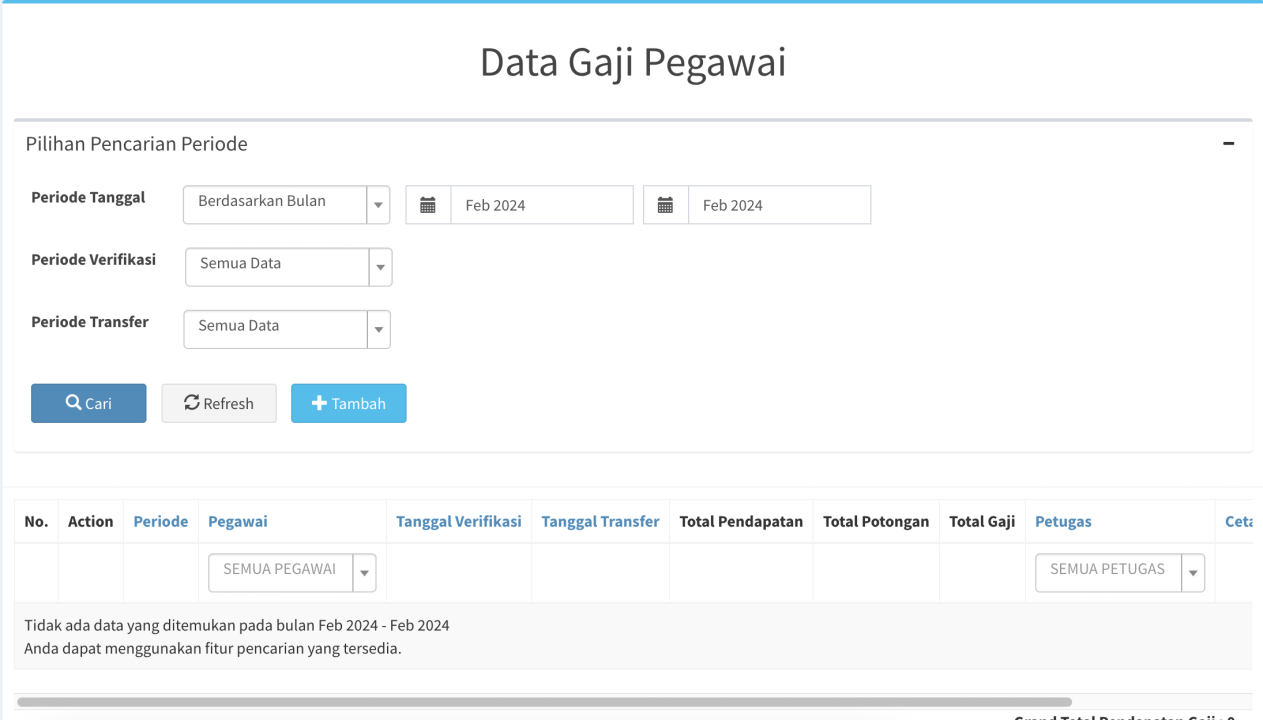Click the Action column header
This screenshot has height=720, width=1263.
(x=91, y=521)
